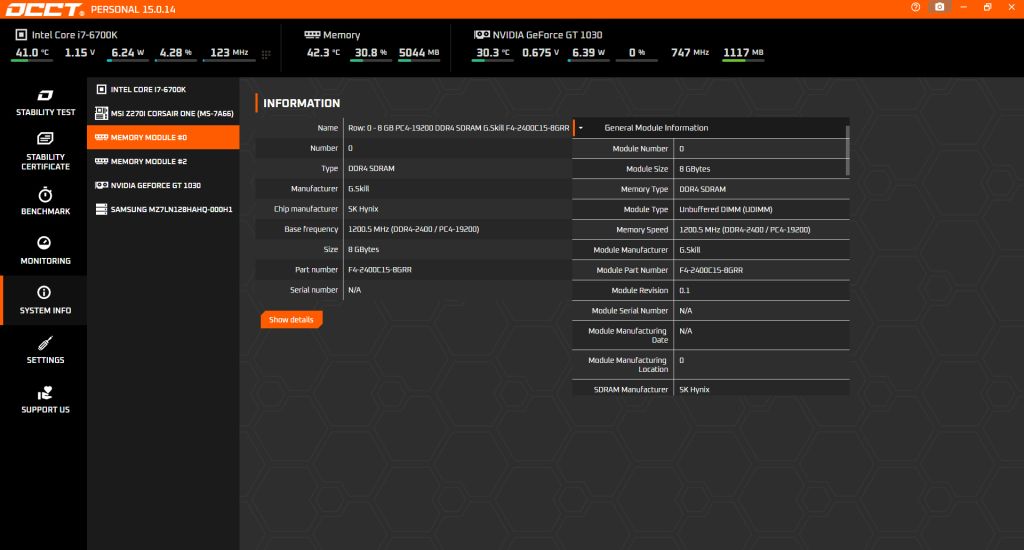The width and height of the screenshot is (1024, 550).
Task: Click the CPU voltage 1.15 V value
Action: click(x=80, y=53)
